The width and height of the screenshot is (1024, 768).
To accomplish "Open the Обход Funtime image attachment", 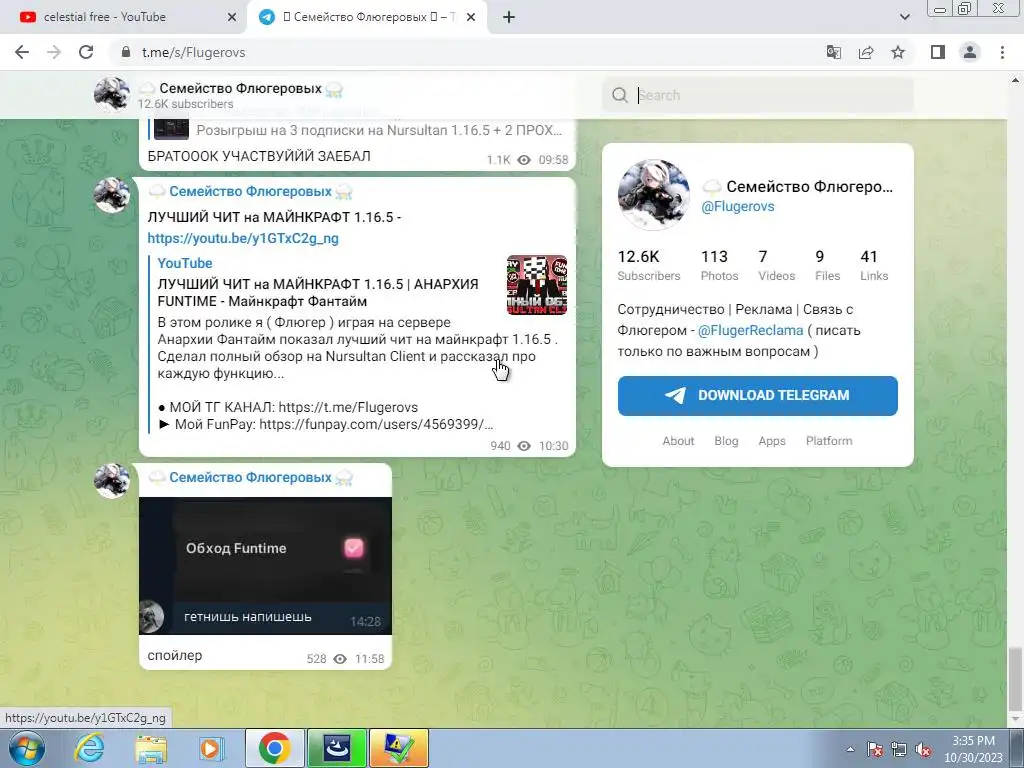I will (265, 566).
